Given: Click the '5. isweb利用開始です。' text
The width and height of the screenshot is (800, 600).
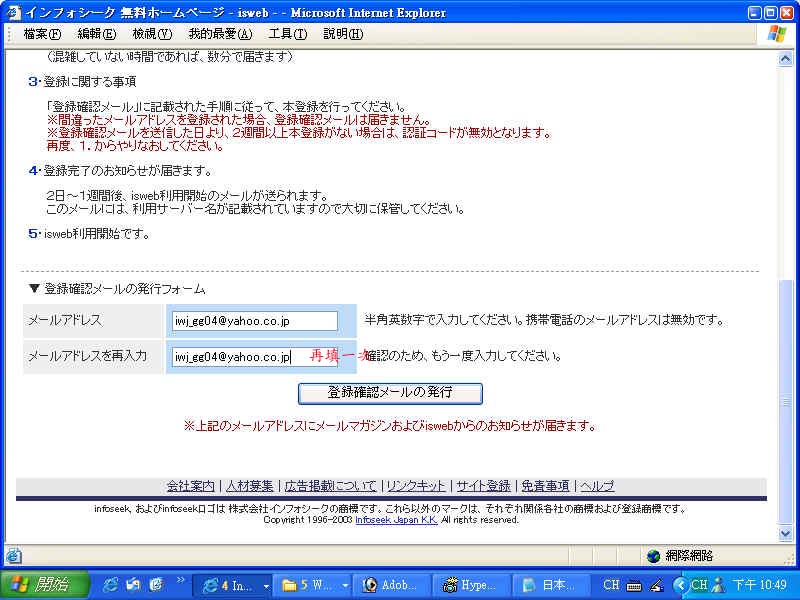Looking at the screenshot, I should coord(89,234).
